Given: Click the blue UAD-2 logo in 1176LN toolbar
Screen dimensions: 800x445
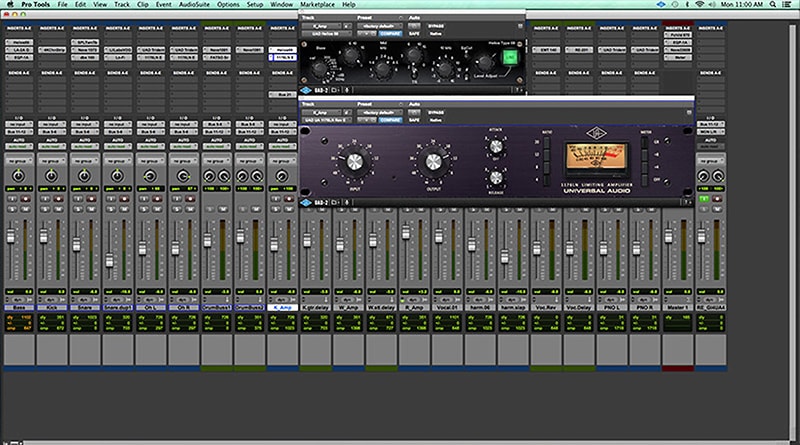Looking at the screenshot, I should pyautogui.click(x=306, y=203).
